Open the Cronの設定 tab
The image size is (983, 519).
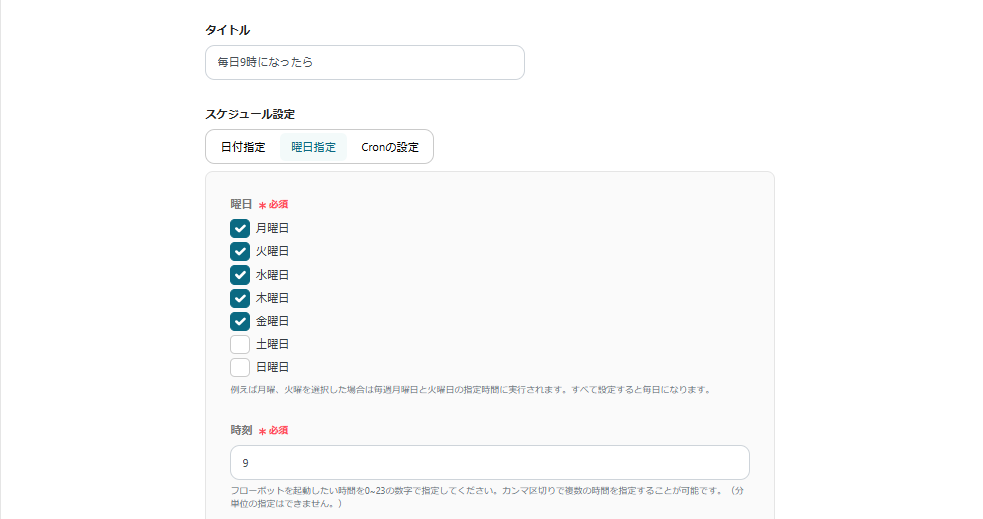tap(390, 147)
